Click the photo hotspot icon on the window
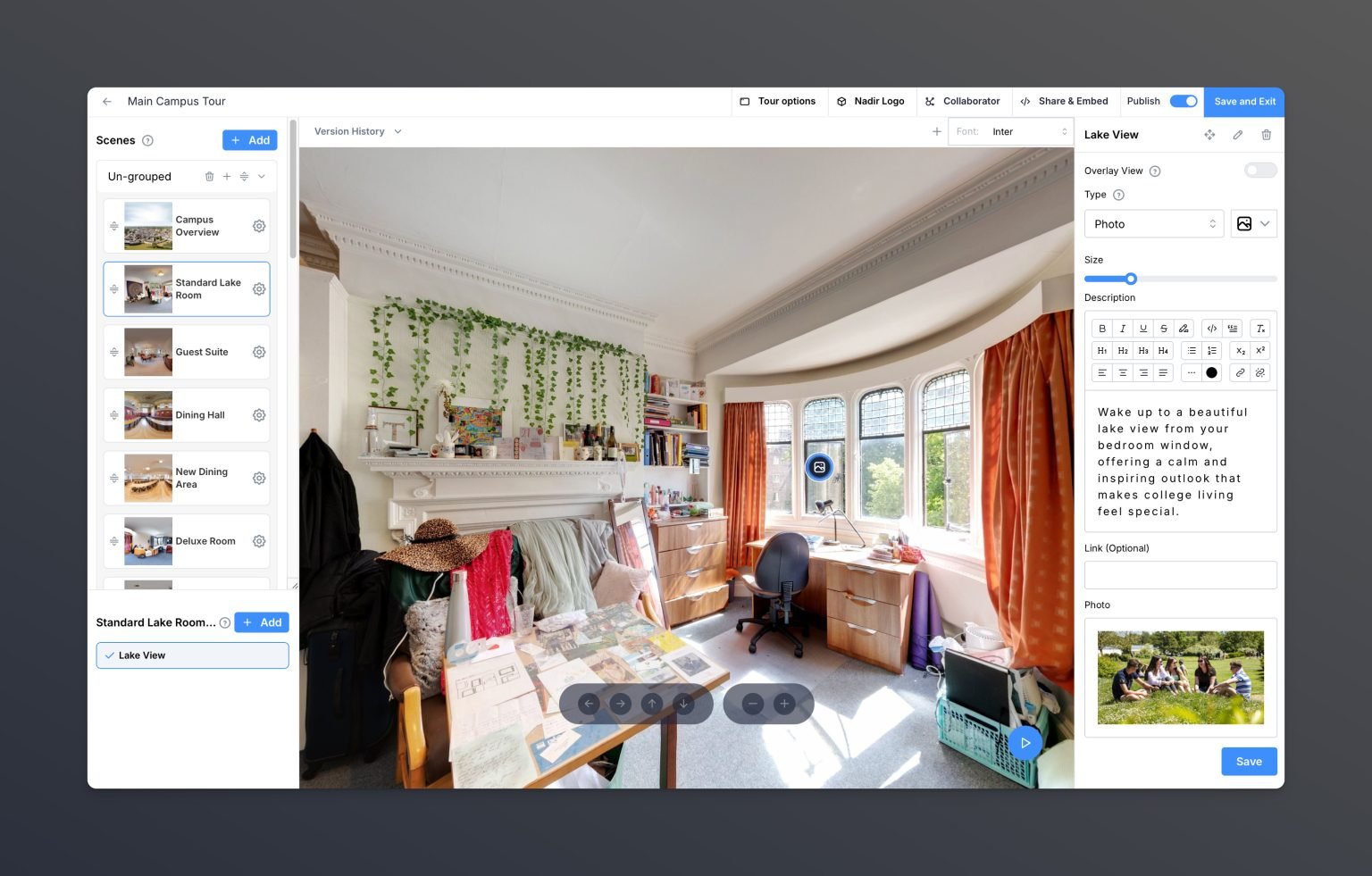The image size is (1372, 876). click(819, 467)
